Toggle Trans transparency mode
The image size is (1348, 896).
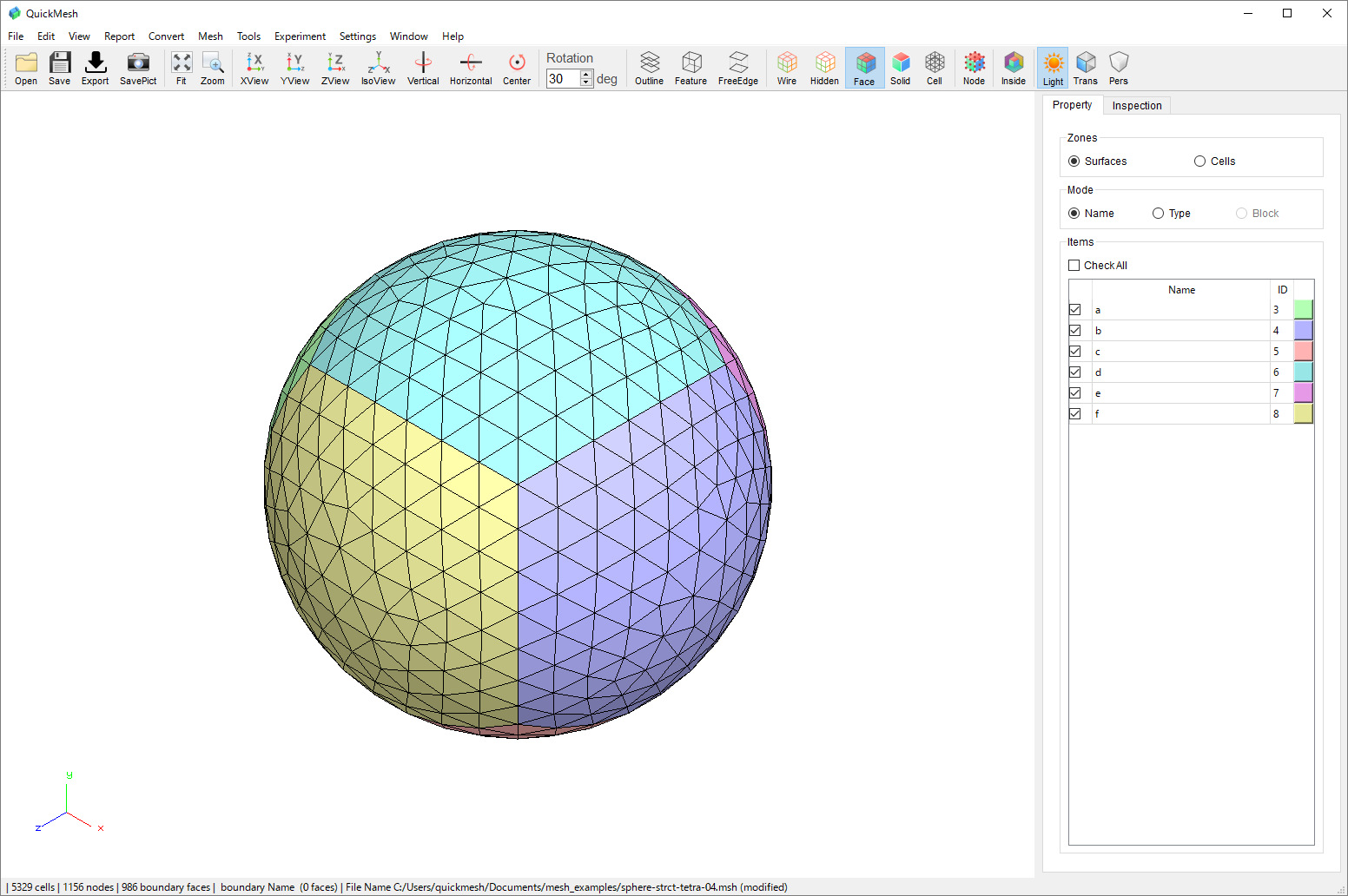[1086, 68]
